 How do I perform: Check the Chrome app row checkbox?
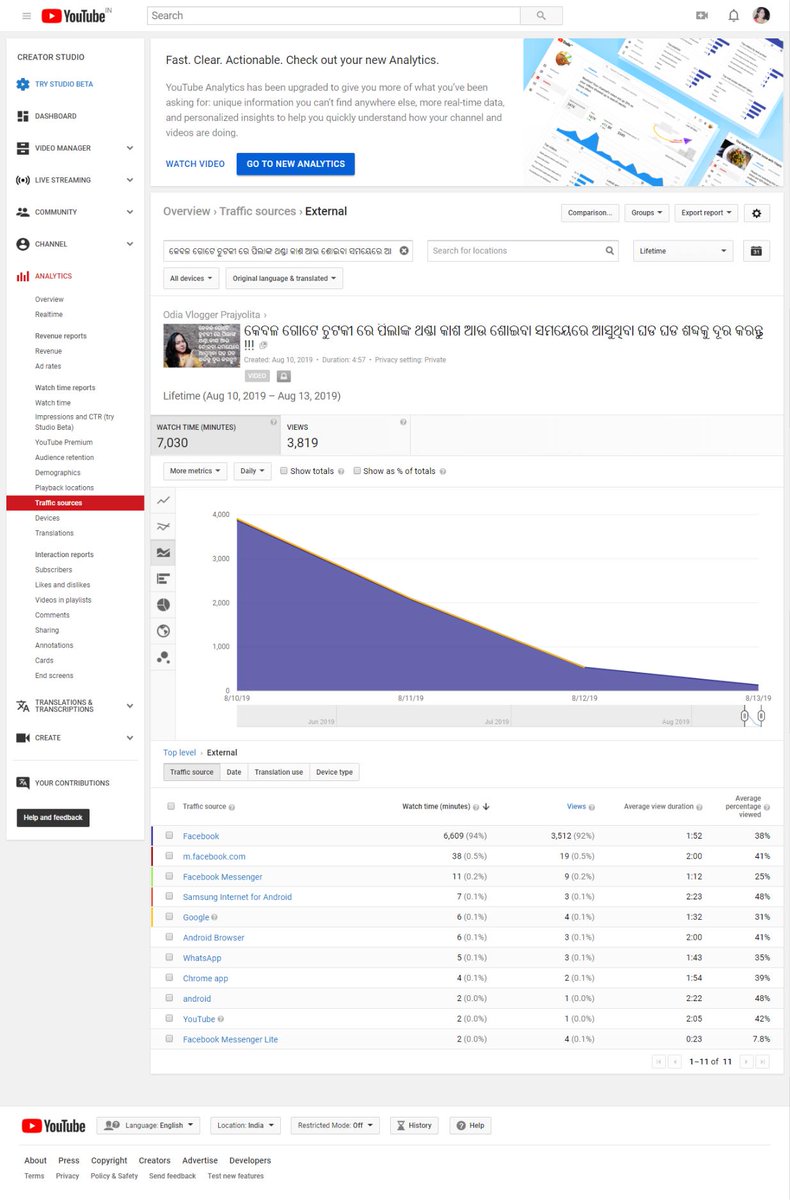click(x=170, y=979)
